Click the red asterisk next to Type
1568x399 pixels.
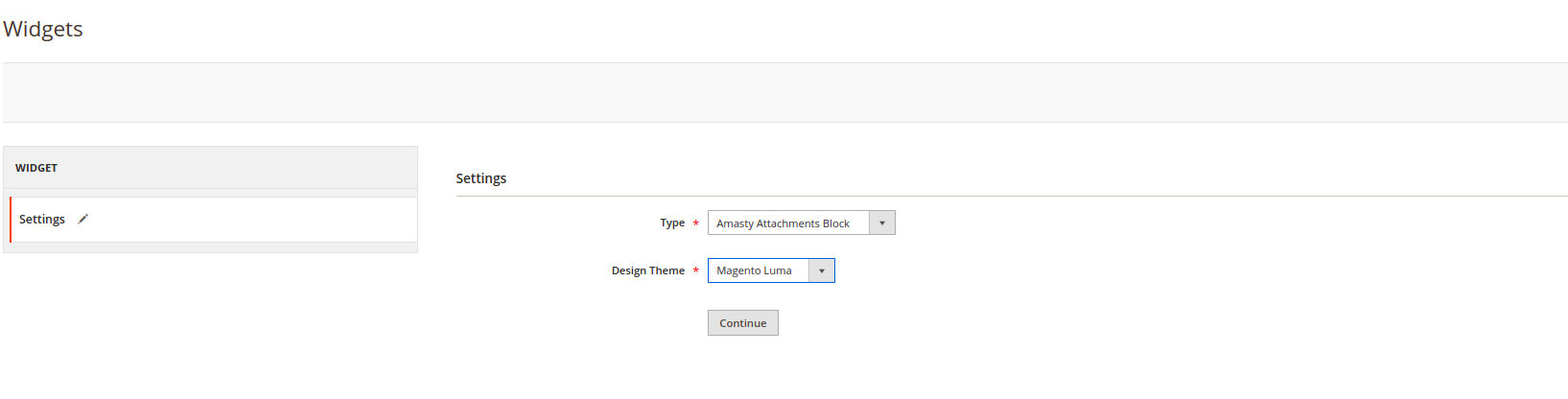pyautogui.click(x=696, y=223)
